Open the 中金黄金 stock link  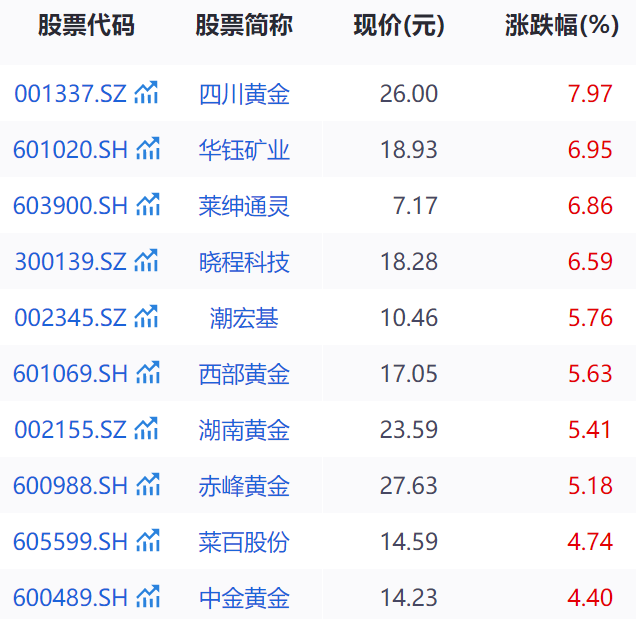244,598
